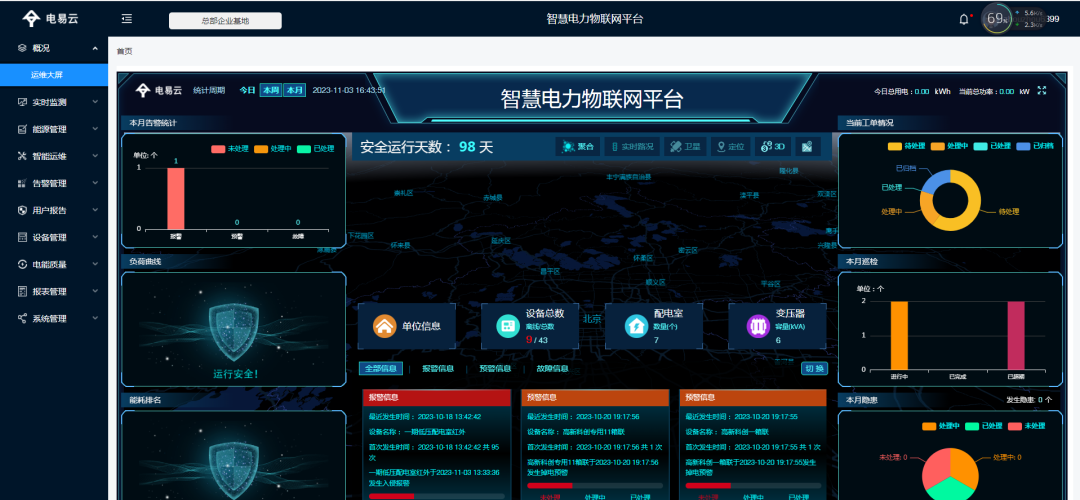Click the 系统管理 share-node icon
The image size is (1080, 500).
[x=22, y=318]
